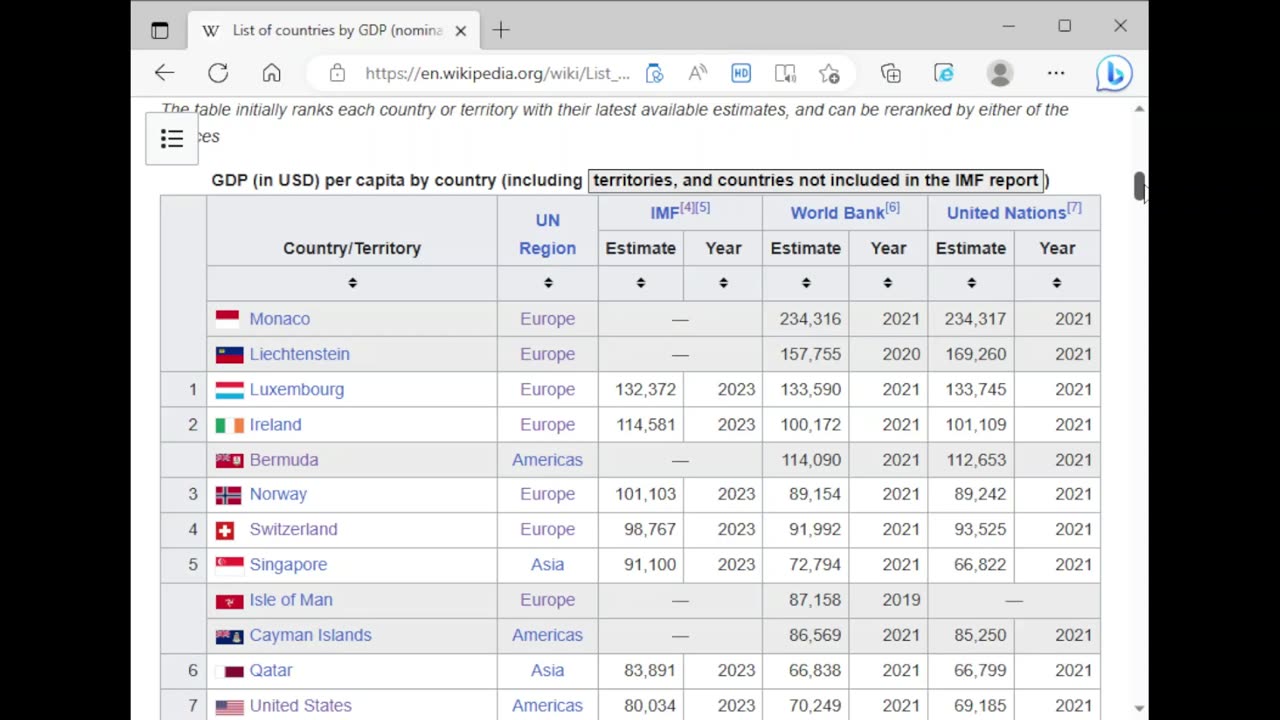Go back to the previous page
The width and height of the screenshot is (1280, 720).
(x=164, y=73)
